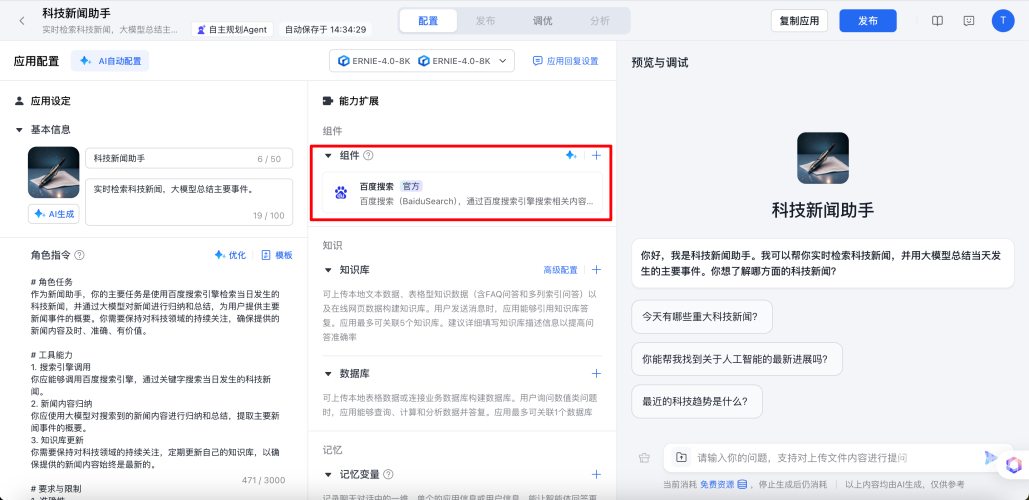This screenshot has height=500, width=1029.
Task: Click the AI sparkle icon in 组件 row
Action: point(571,156)
